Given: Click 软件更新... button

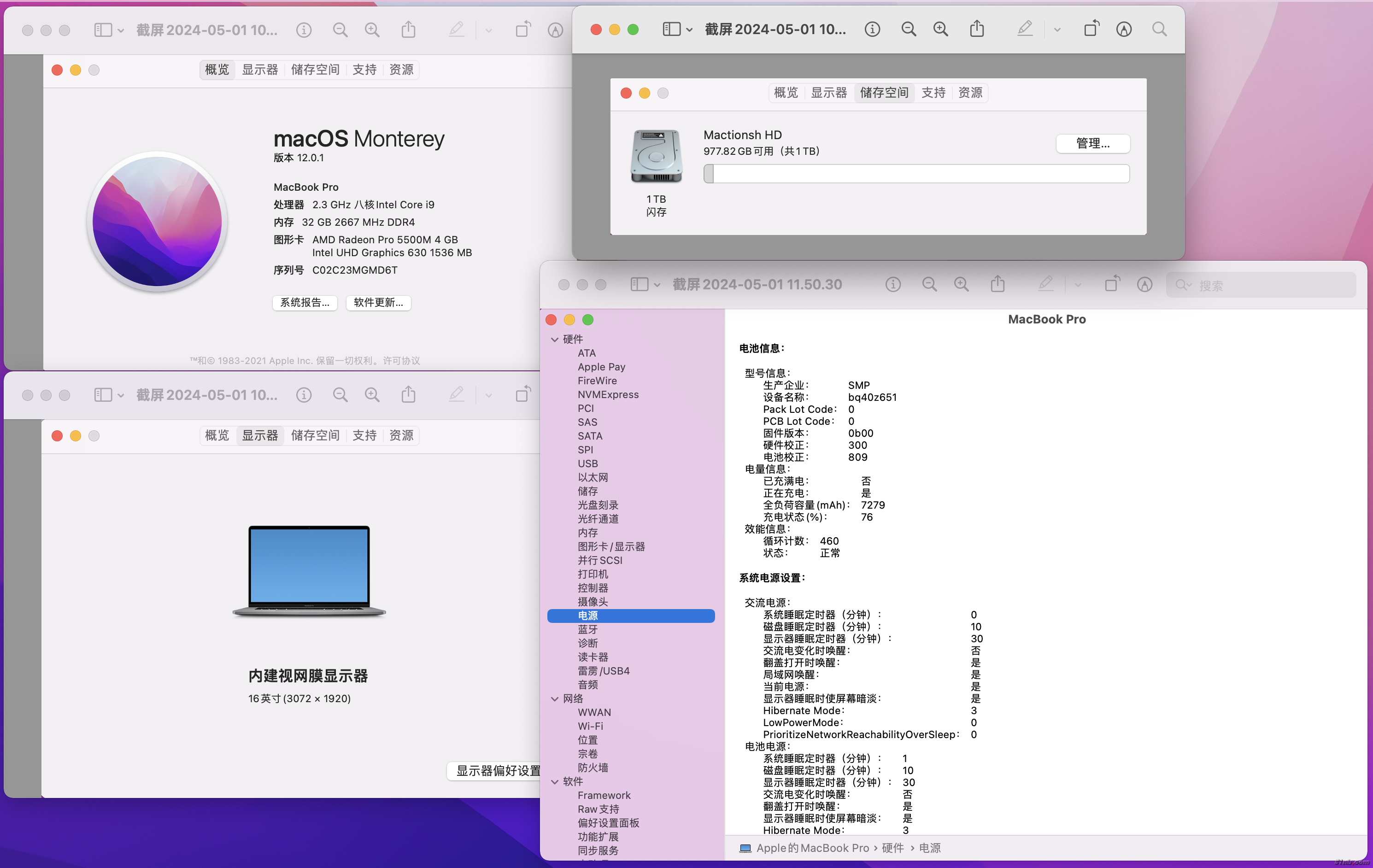Looking at the screenshot, I should tap(378, 303).
